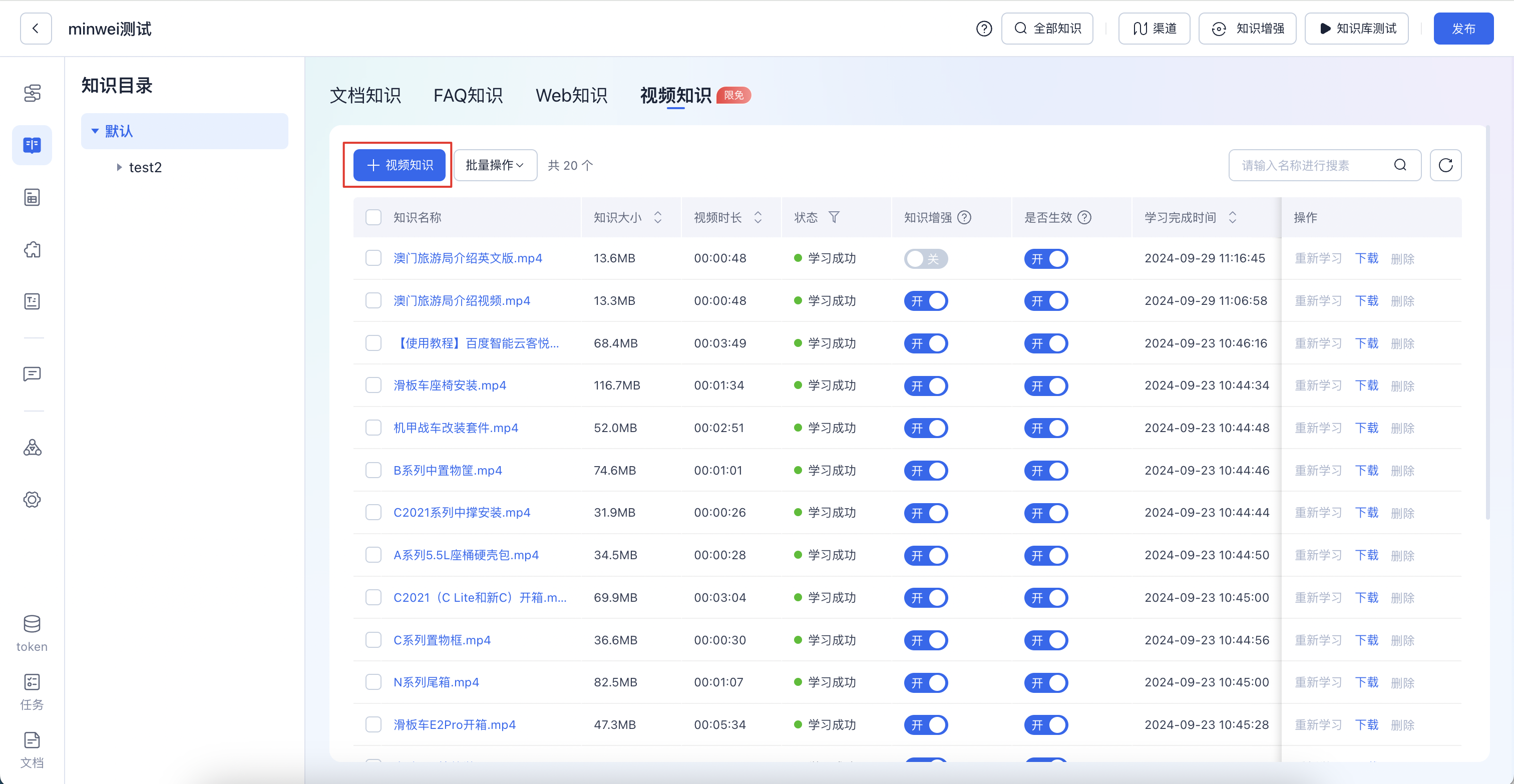1514x784 pixels.
Task: Open the workflow icon at top of sidebar
Action: click(x=32, y=93)
